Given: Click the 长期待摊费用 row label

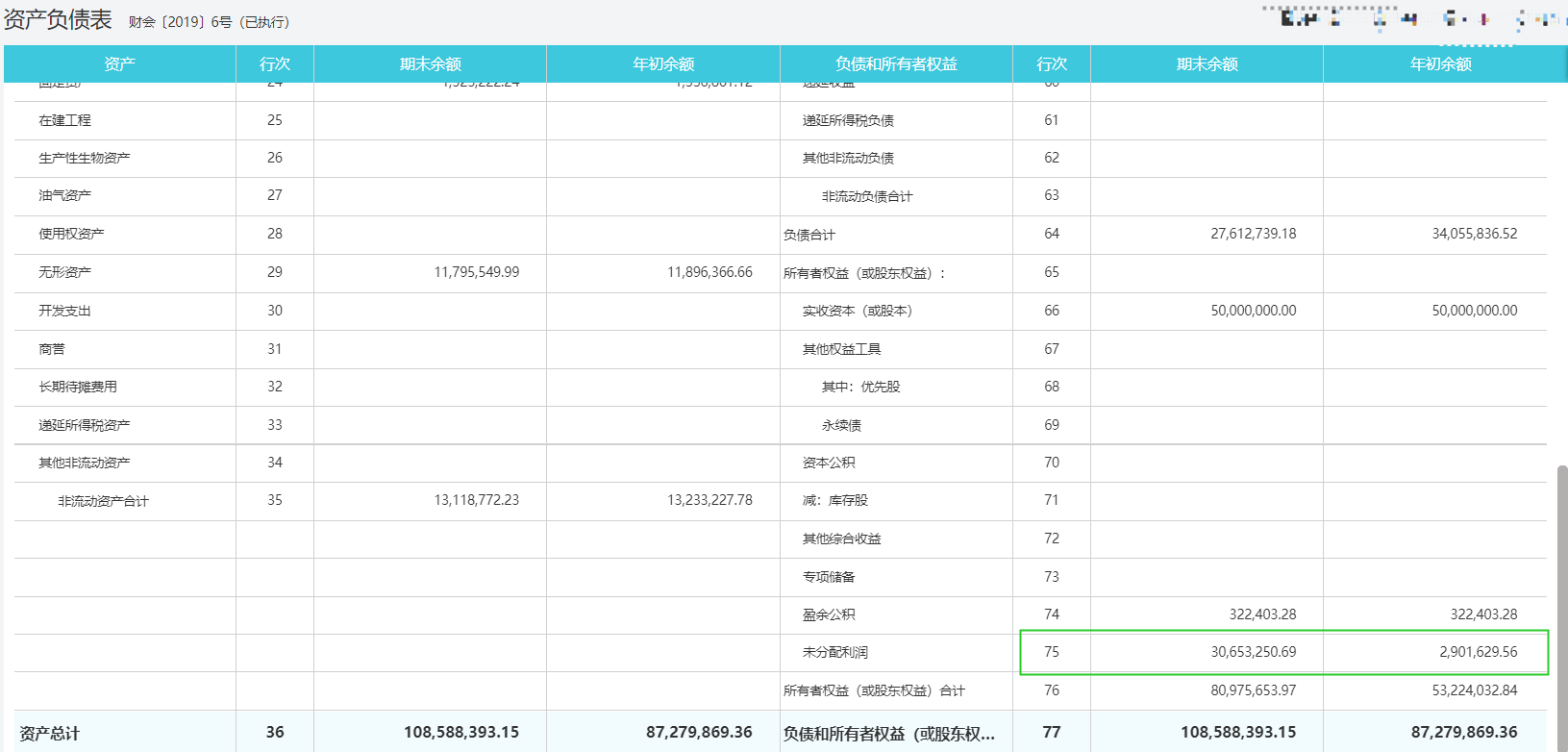Looking at the screenshot, I should point(78,387).
